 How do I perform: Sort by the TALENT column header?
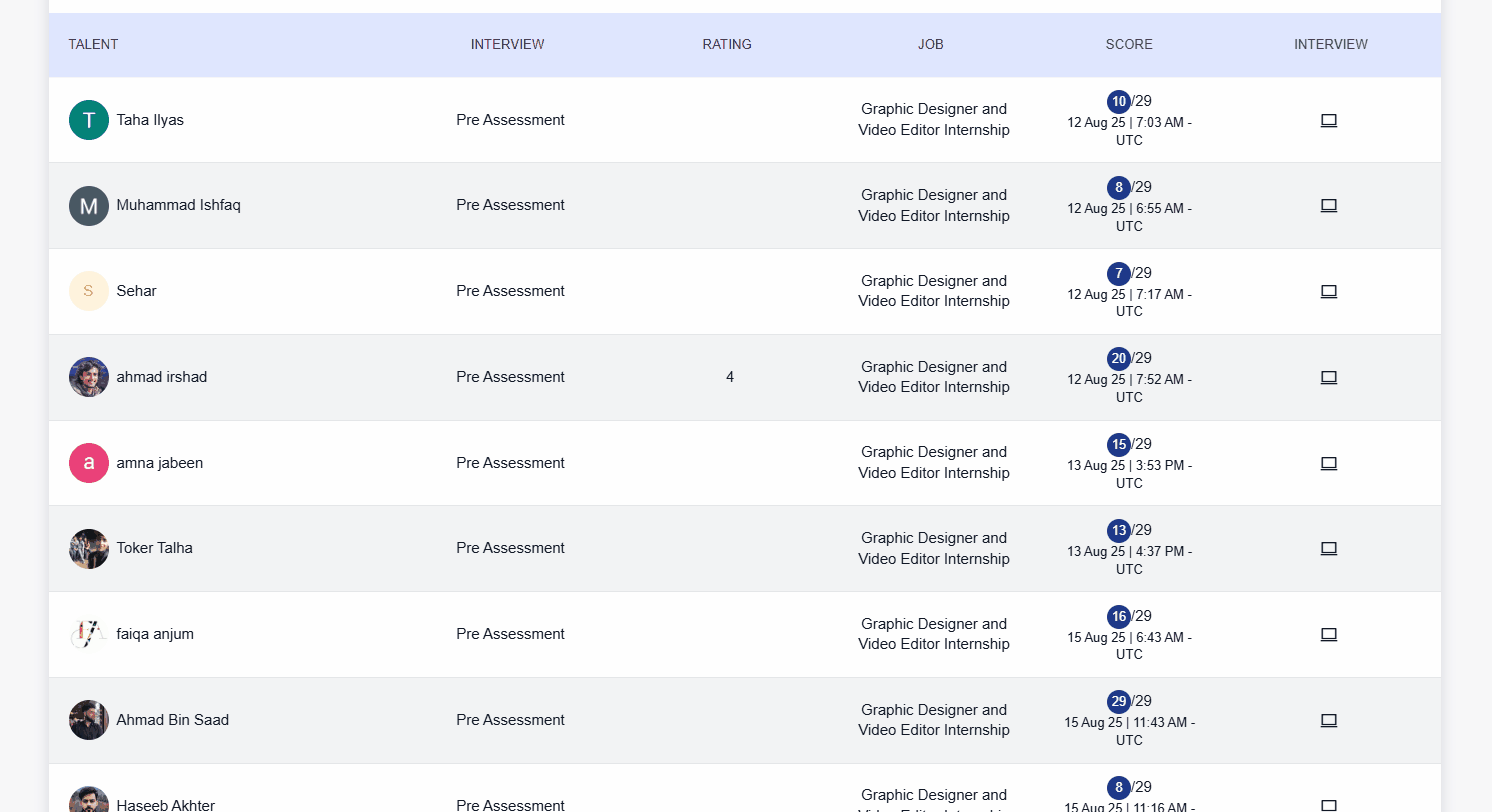point(93,44)
